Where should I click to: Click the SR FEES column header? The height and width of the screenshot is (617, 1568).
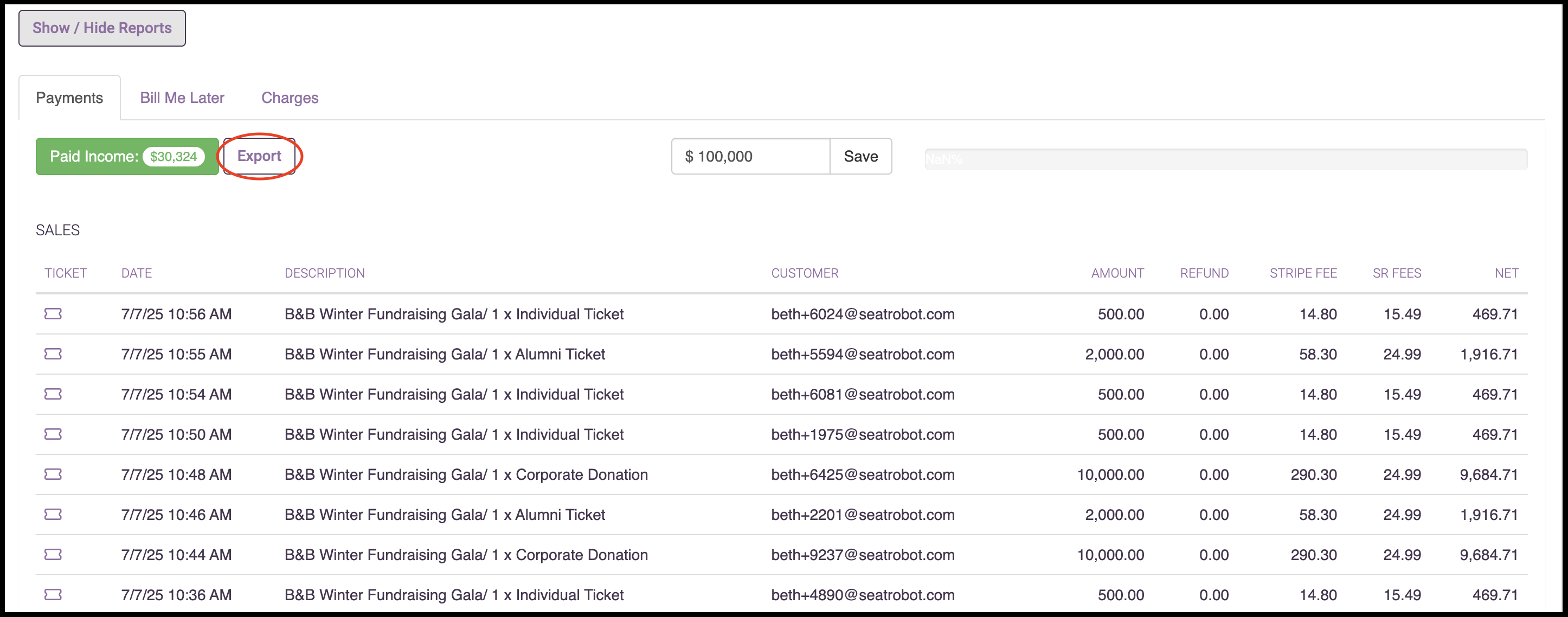(1397, 273)
